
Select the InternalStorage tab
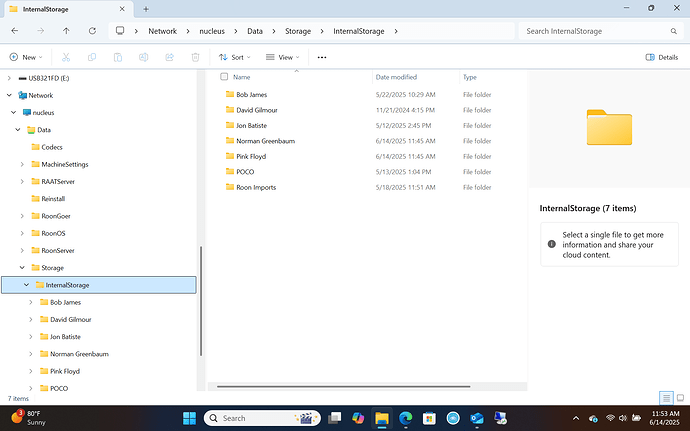(67, 9)
